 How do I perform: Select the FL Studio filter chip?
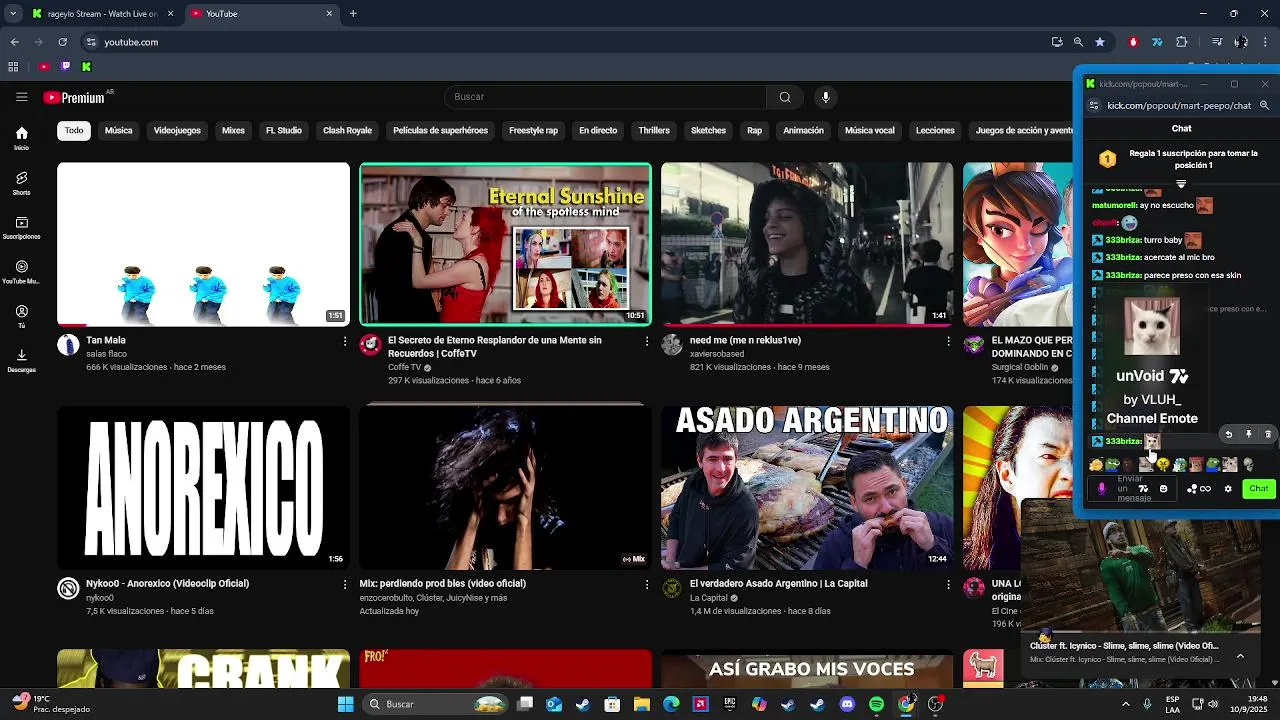click(x=283, y=130)
